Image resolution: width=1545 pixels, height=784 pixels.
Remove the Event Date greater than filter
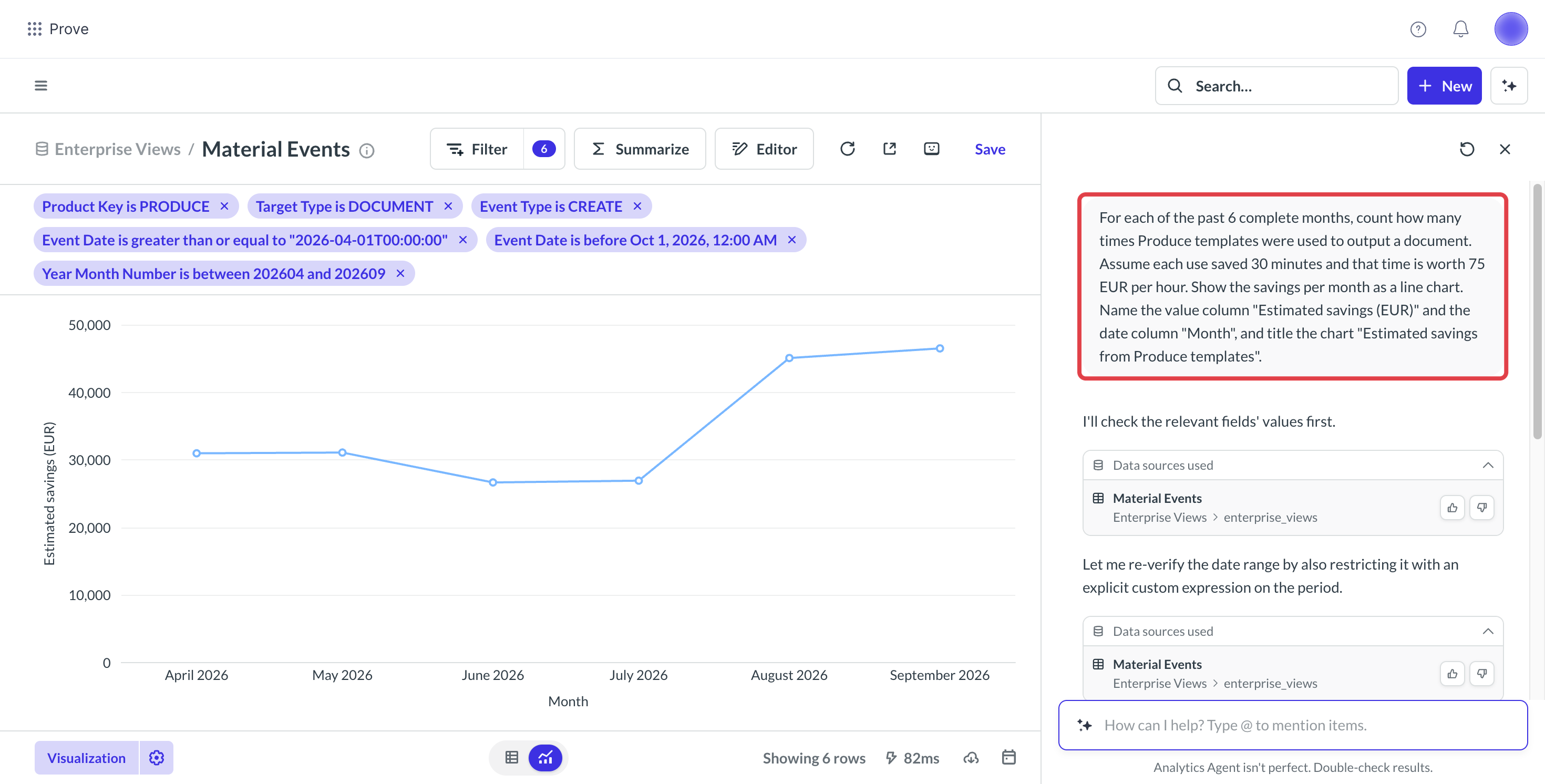pos(463,239)
